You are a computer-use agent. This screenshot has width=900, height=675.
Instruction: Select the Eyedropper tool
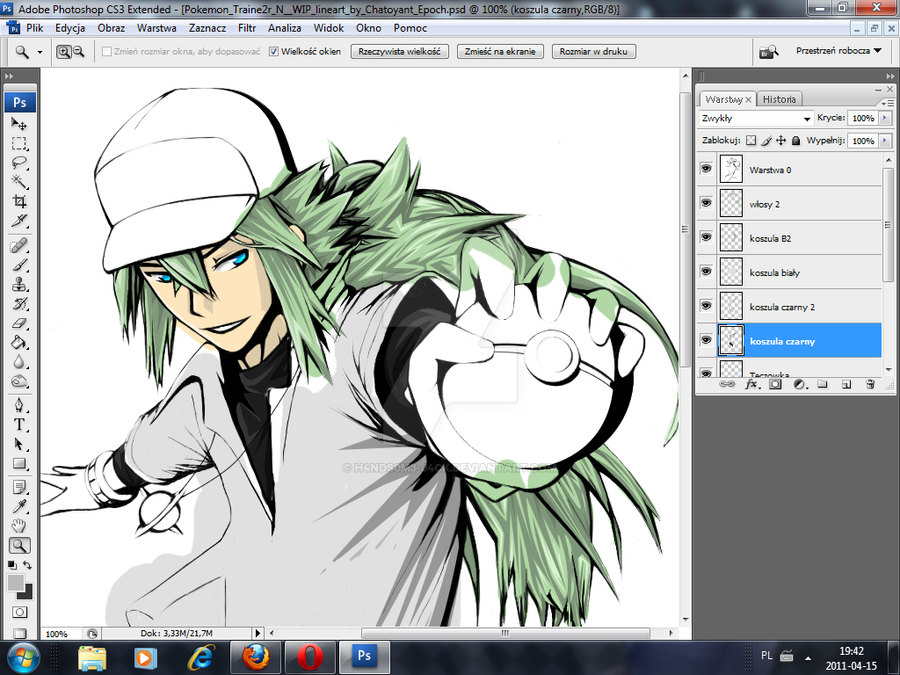click(x=19, y=506)
